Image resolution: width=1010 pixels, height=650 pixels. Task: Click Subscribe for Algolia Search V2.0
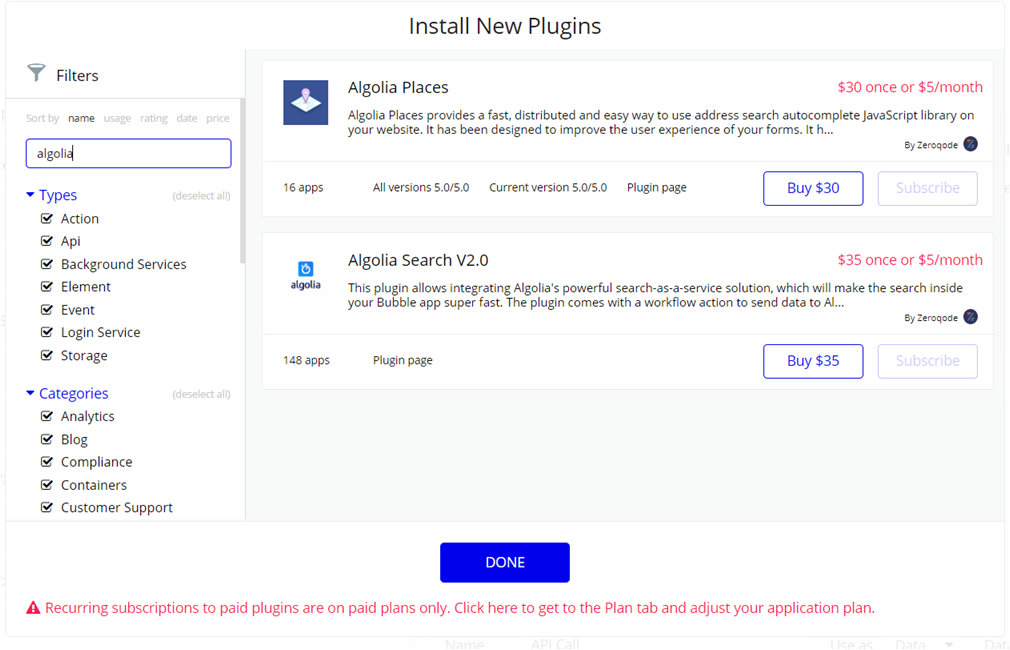coord(928,361)
